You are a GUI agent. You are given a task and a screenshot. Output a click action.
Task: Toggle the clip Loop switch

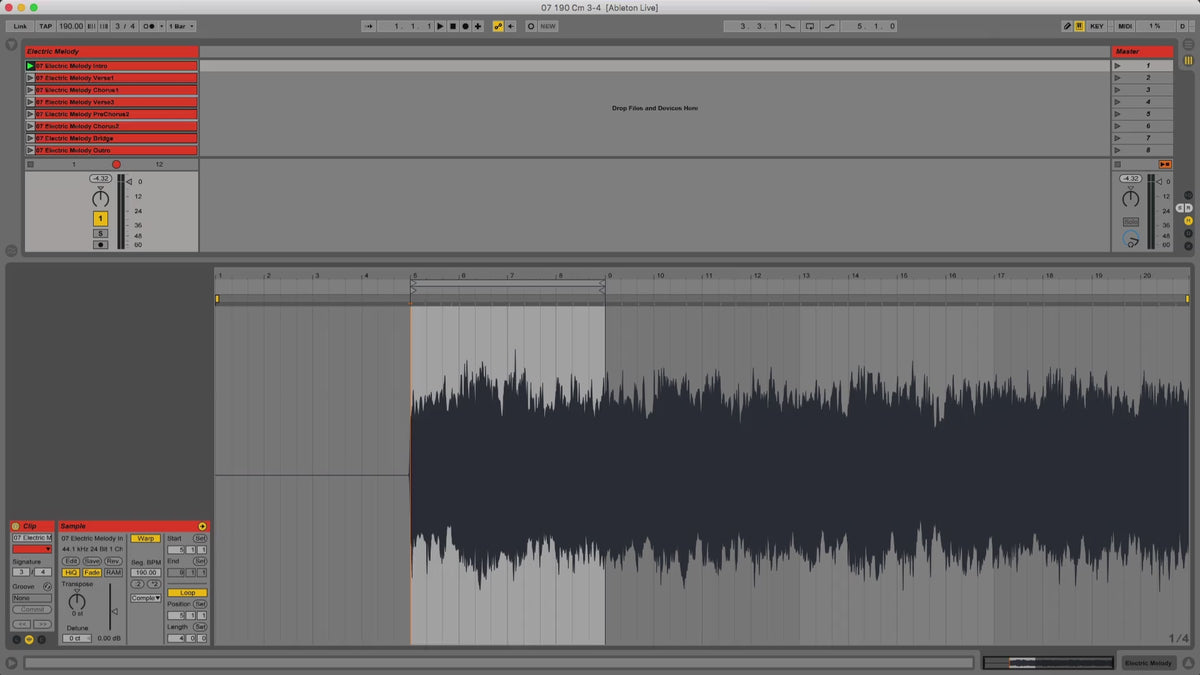coord(187,593)
